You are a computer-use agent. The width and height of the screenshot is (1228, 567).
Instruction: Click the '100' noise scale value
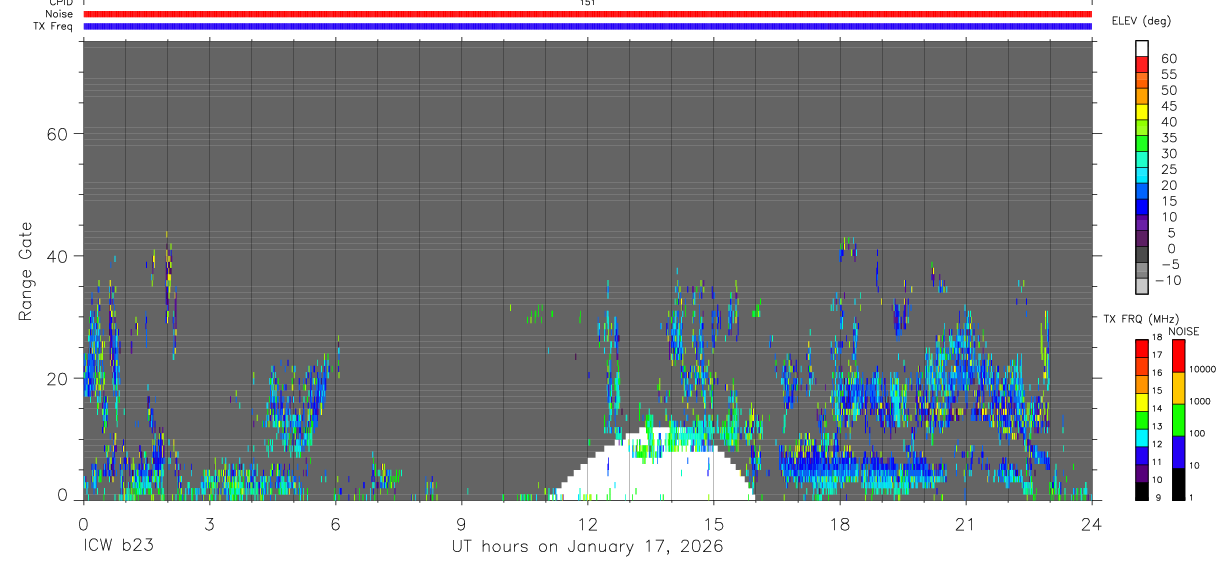tap(1198, 434)
